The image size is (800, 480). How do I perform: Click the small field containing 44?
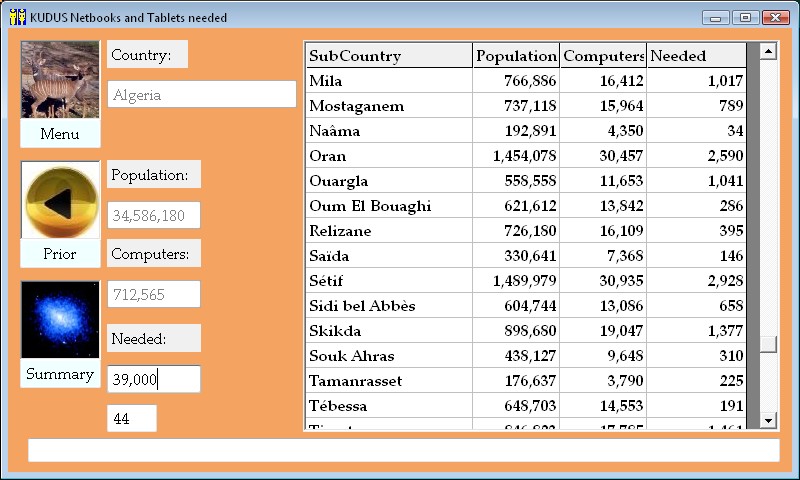click(132, 419)
